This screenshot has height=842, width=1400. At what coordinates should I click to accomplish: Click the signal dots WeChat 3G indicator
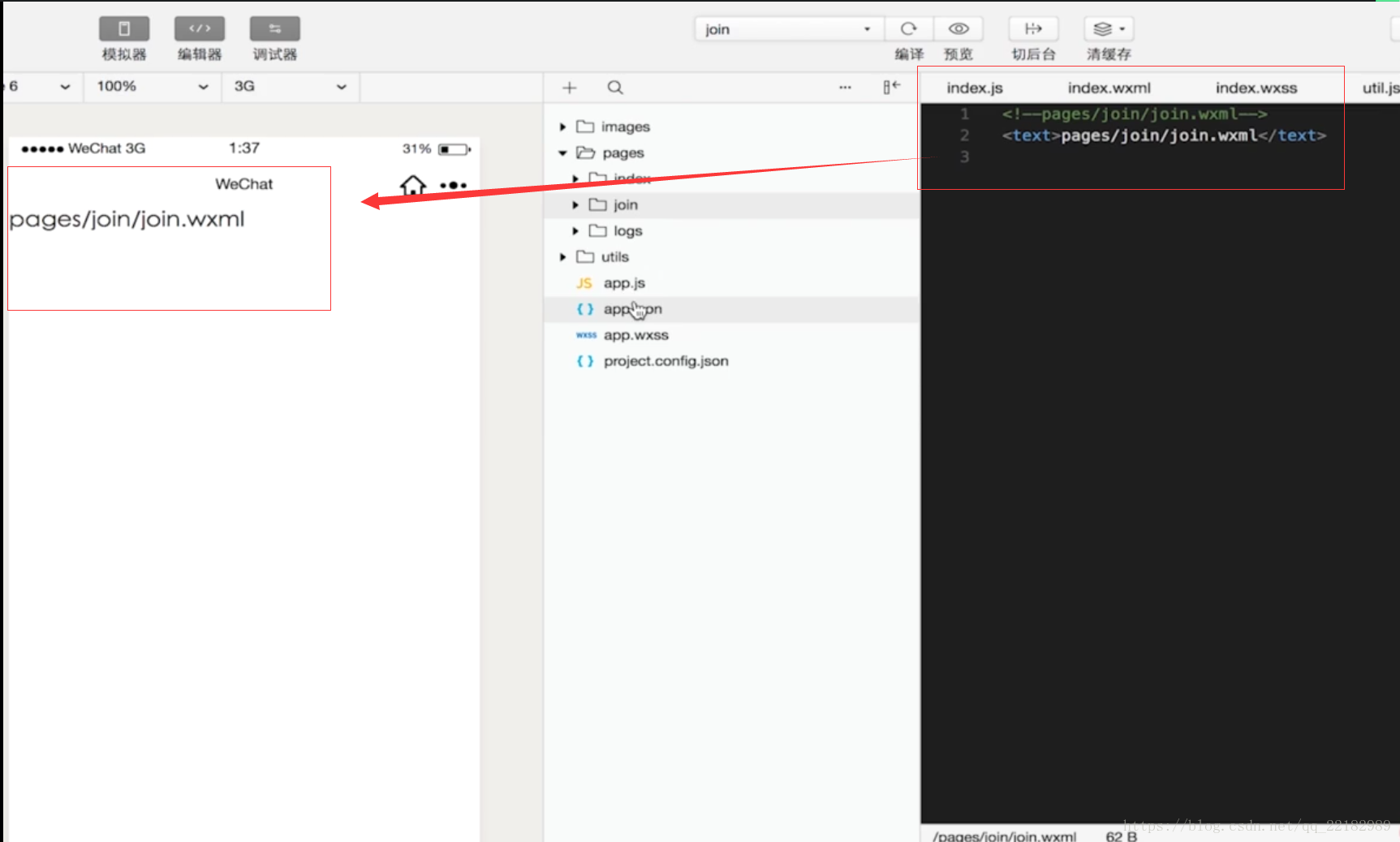click(83, 148)
